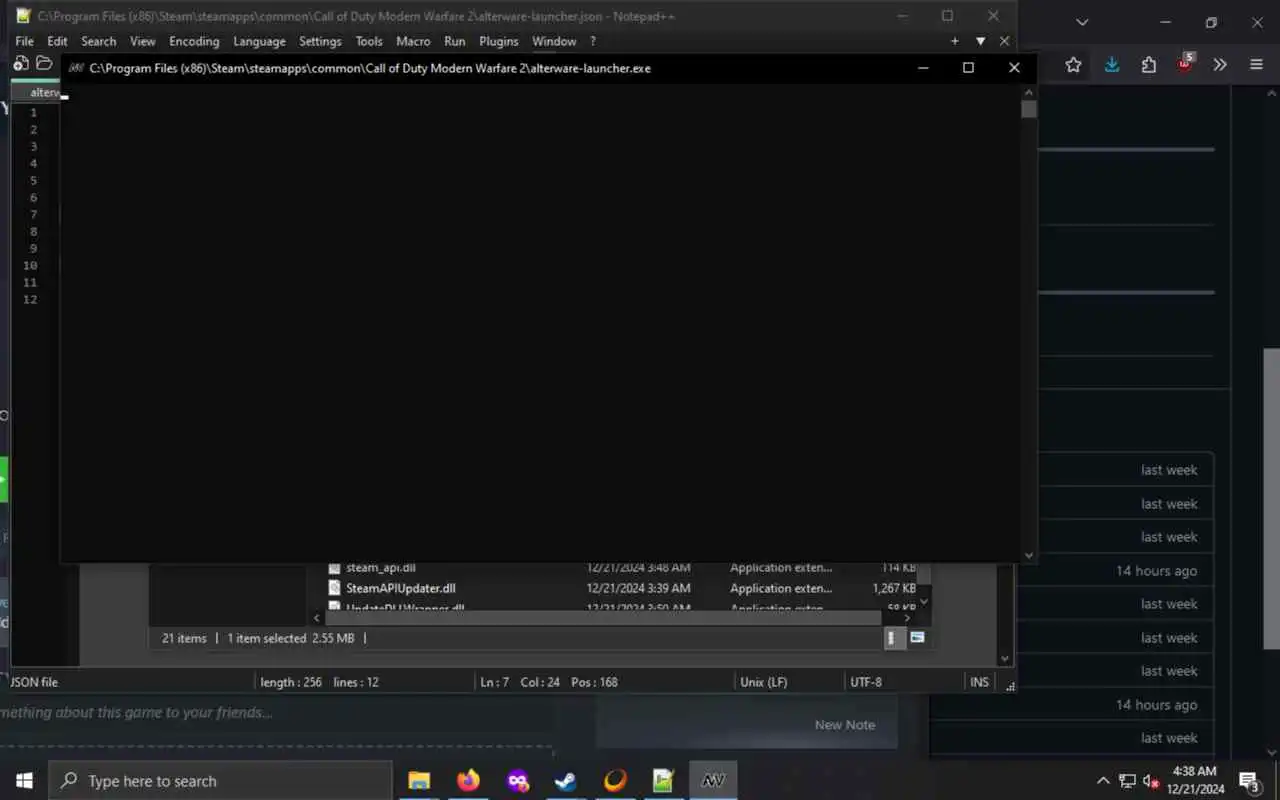Expand the system tray hidden icons chevron
The height and width of the screenshot is (800, 1280).
click(x=1103, y=781)
